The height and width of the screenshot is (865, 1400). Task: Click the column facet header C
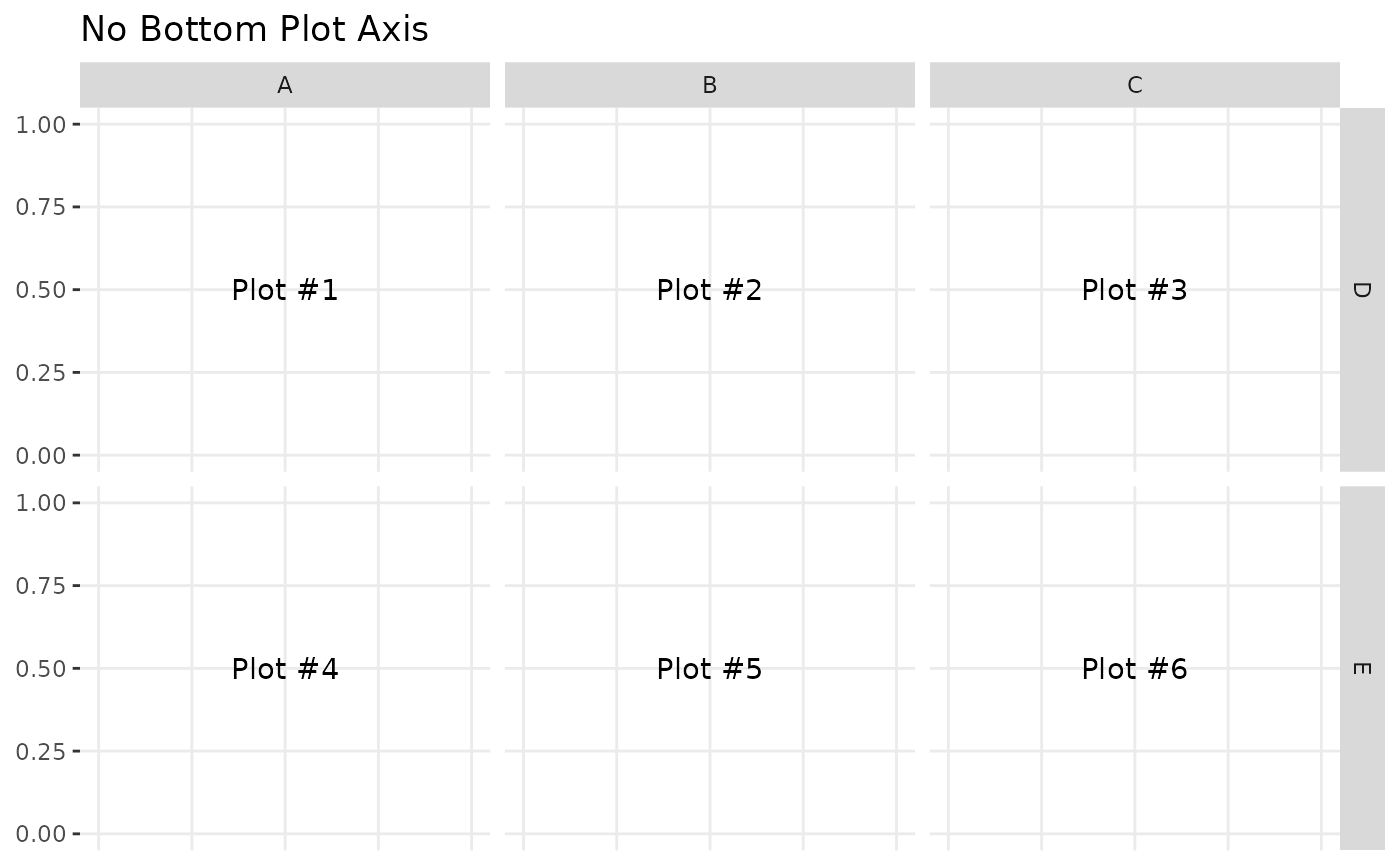1134,85
